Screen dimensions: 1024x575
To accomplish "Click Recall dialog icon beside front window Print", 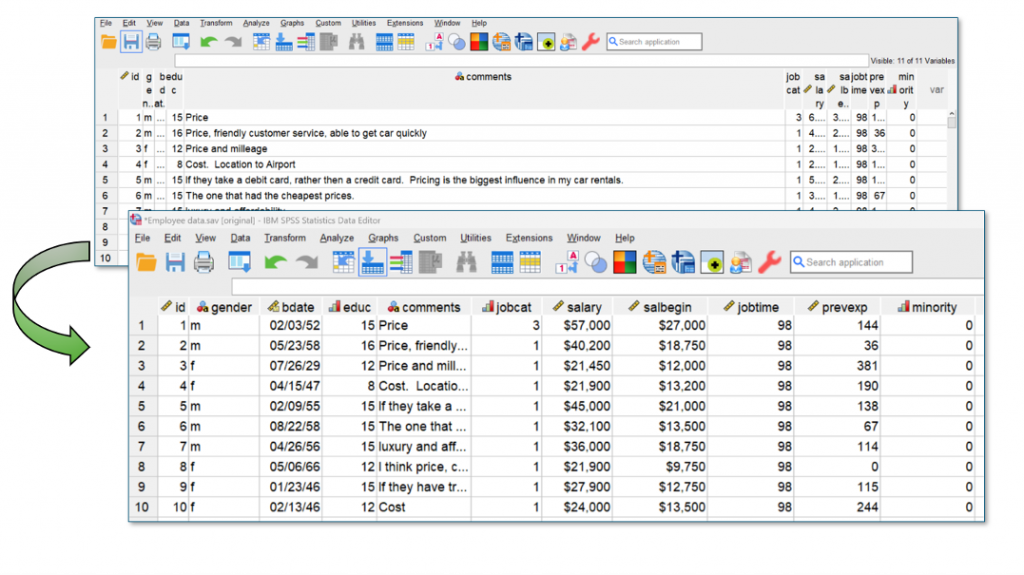I will click(239, 262).
